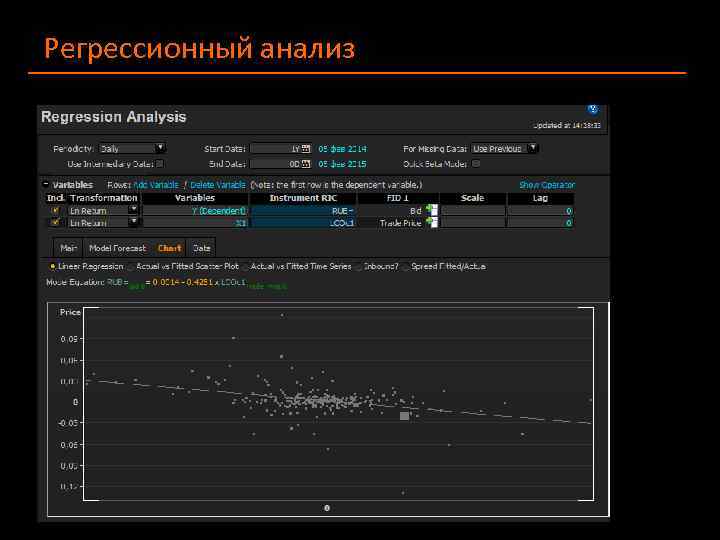Select the Inbound? radio option
Viewport: 720px width, 540px height.
[x=359, y=266]
